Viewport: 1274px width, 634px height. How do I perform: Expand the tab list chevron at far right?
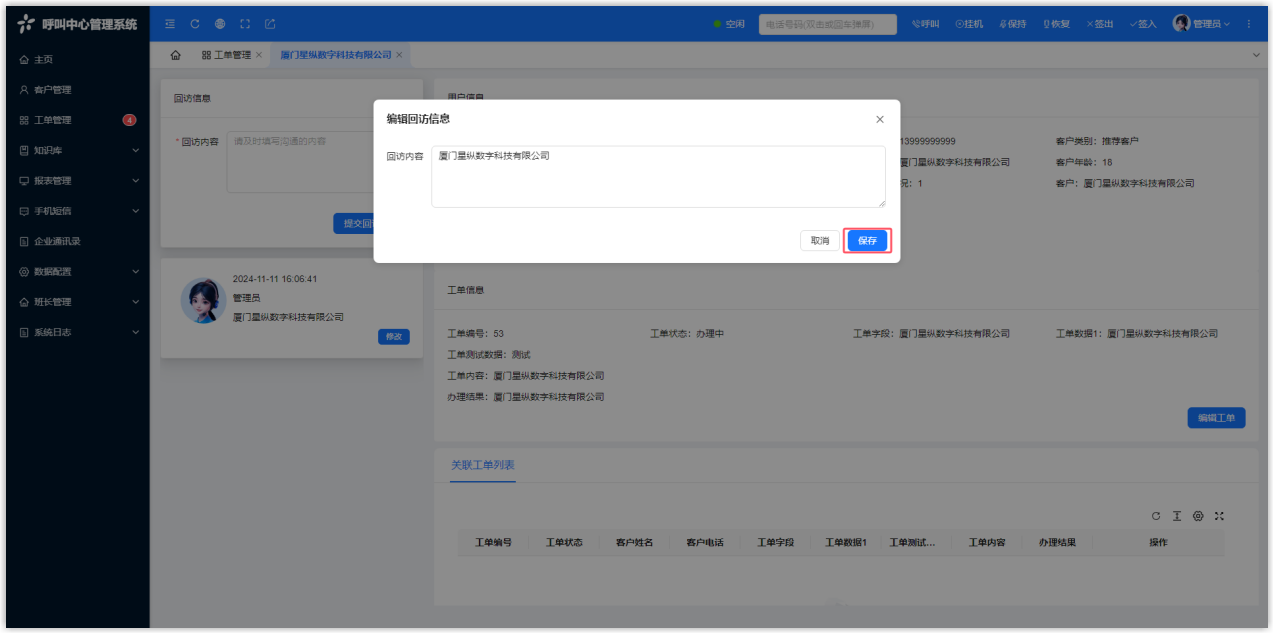(x=1256, y=55)
